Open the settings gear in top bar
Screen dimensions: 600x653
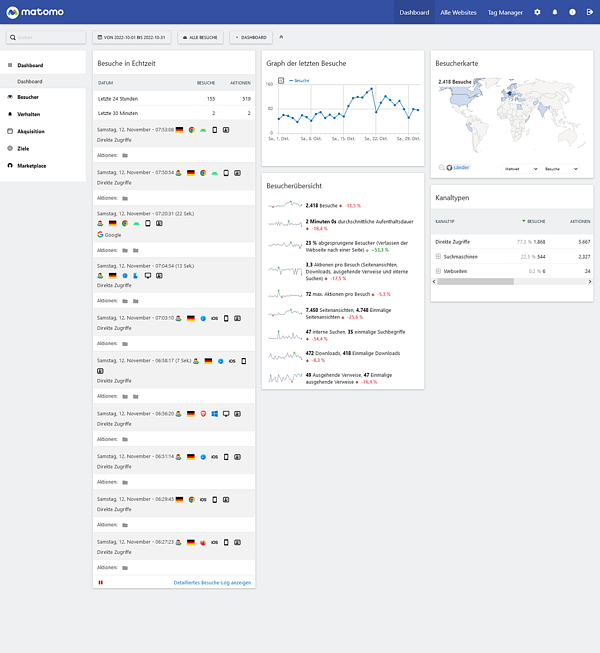537,12
